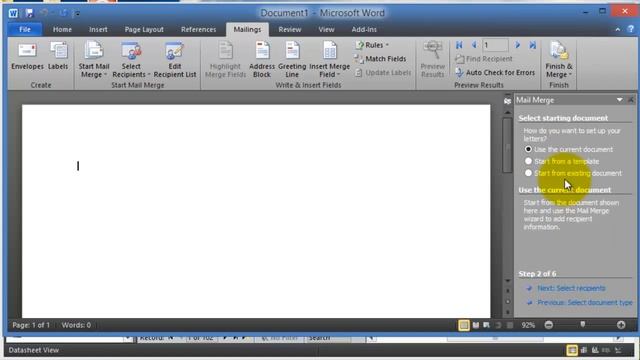Click Next: Select recipients link
Image resolution: width=640 pixels, height=360 pixels.
click(571, 288)
